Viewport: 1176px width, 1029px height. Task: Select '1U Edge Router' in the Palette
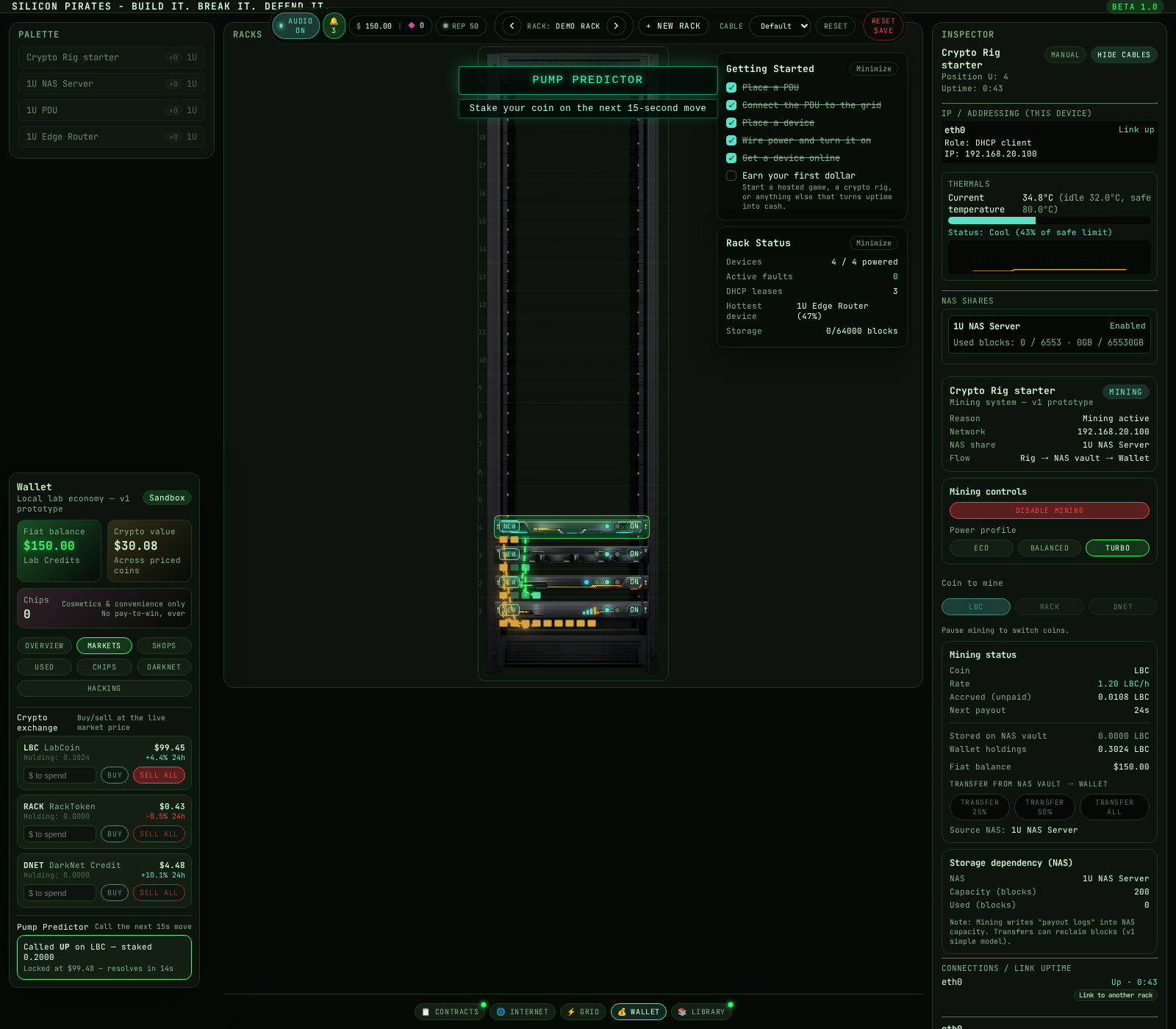(112, 137)
